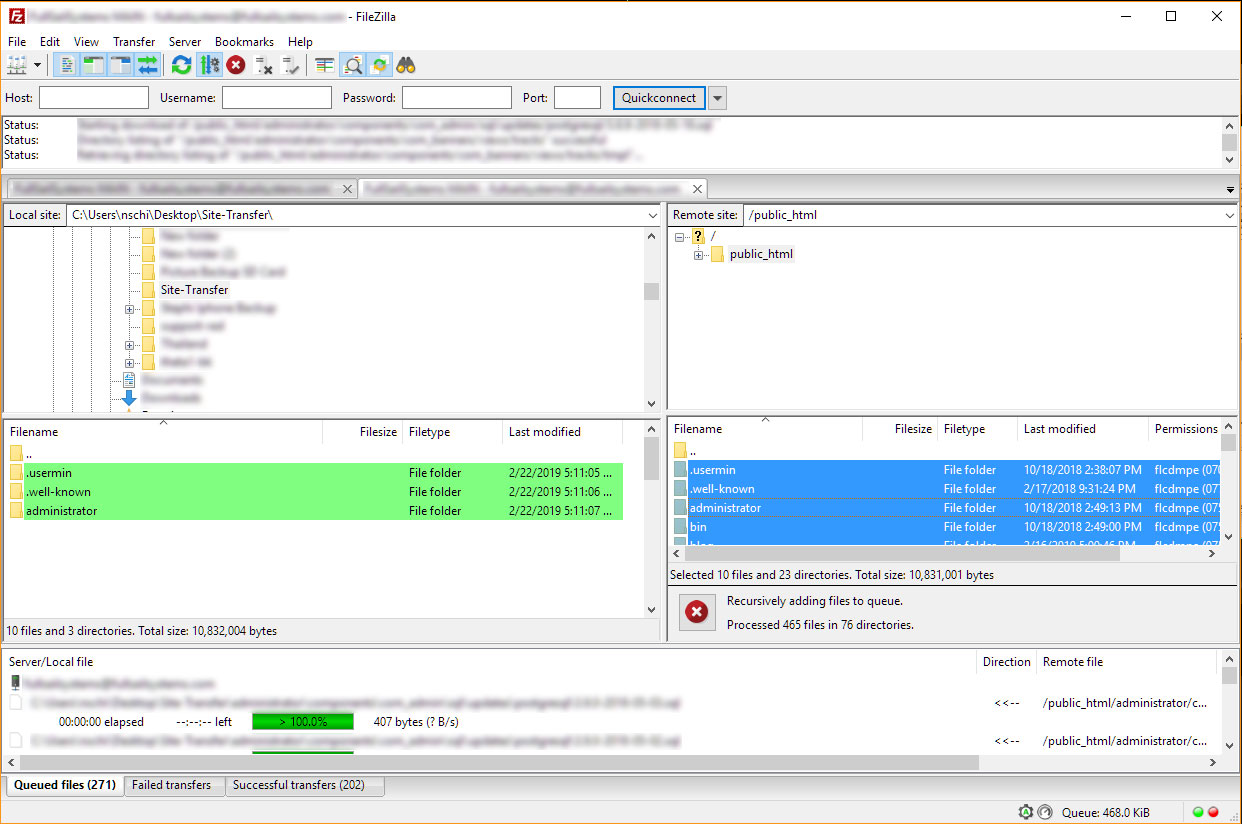Sort local list by Last modified

point(562,432)
